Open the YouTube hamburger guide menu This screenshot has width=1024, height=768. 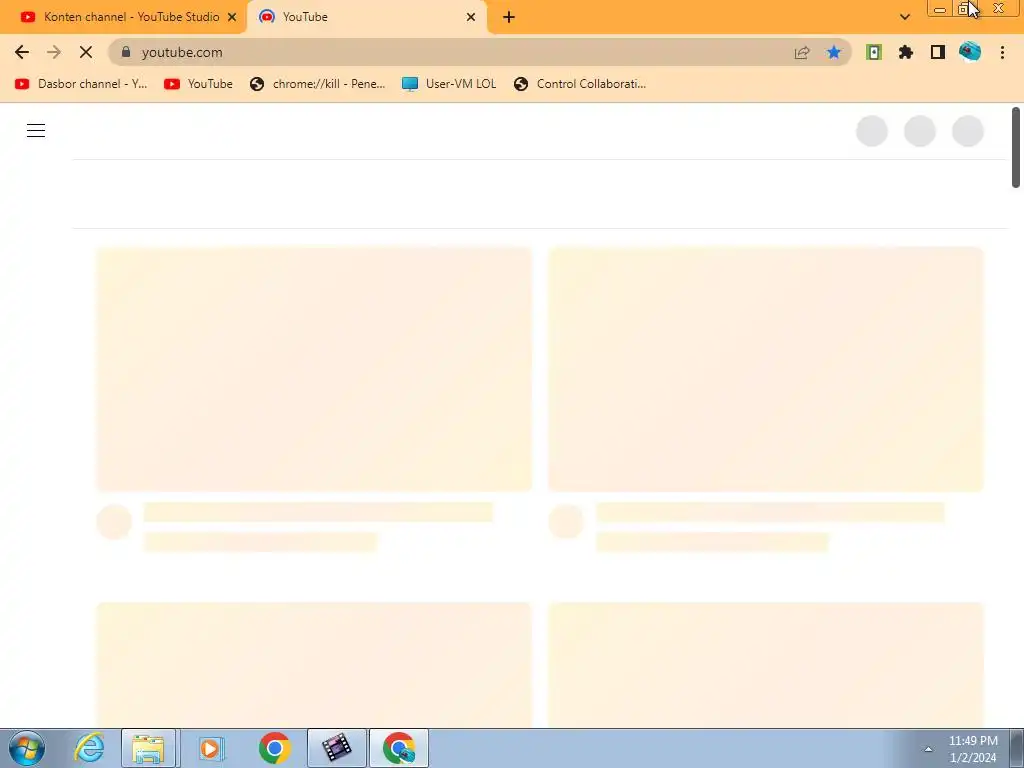click(x=36, y=131)
